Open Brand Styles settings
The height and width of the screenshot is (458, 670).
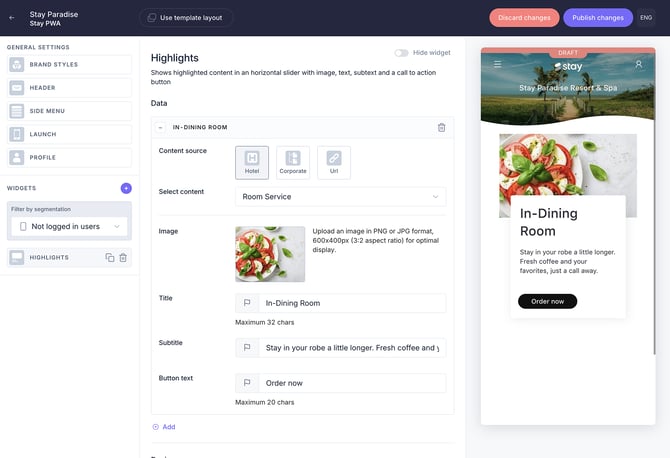pos(69,65)
